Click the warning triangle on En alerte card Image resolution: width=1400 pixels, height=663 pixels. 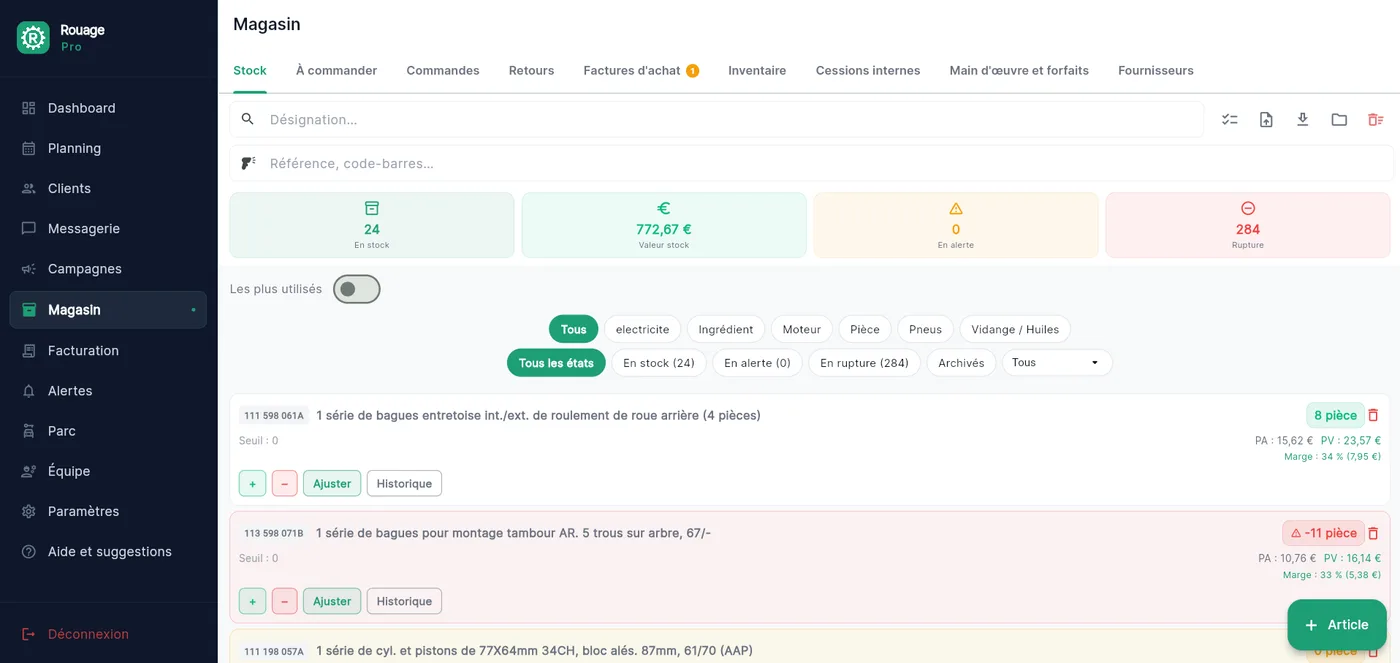pos(956,208)
